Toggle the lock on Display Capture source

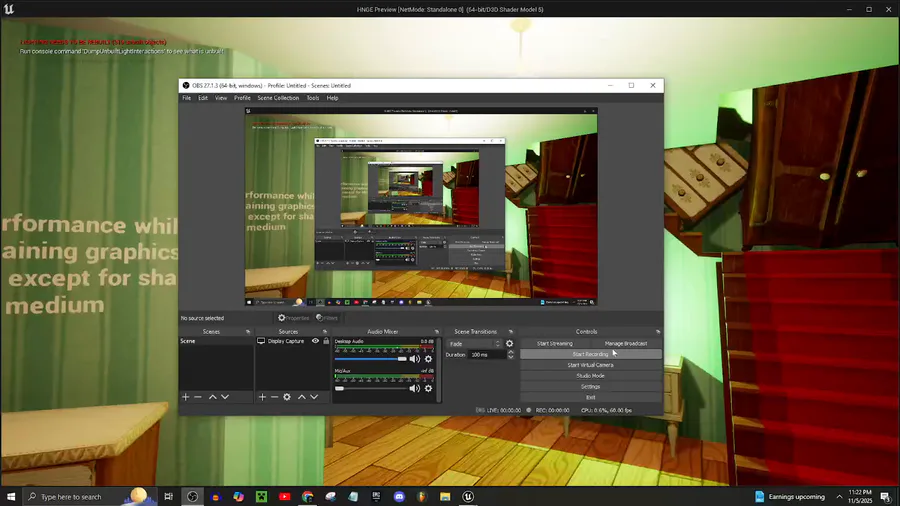pyautogui.click(x=326, y=341)
